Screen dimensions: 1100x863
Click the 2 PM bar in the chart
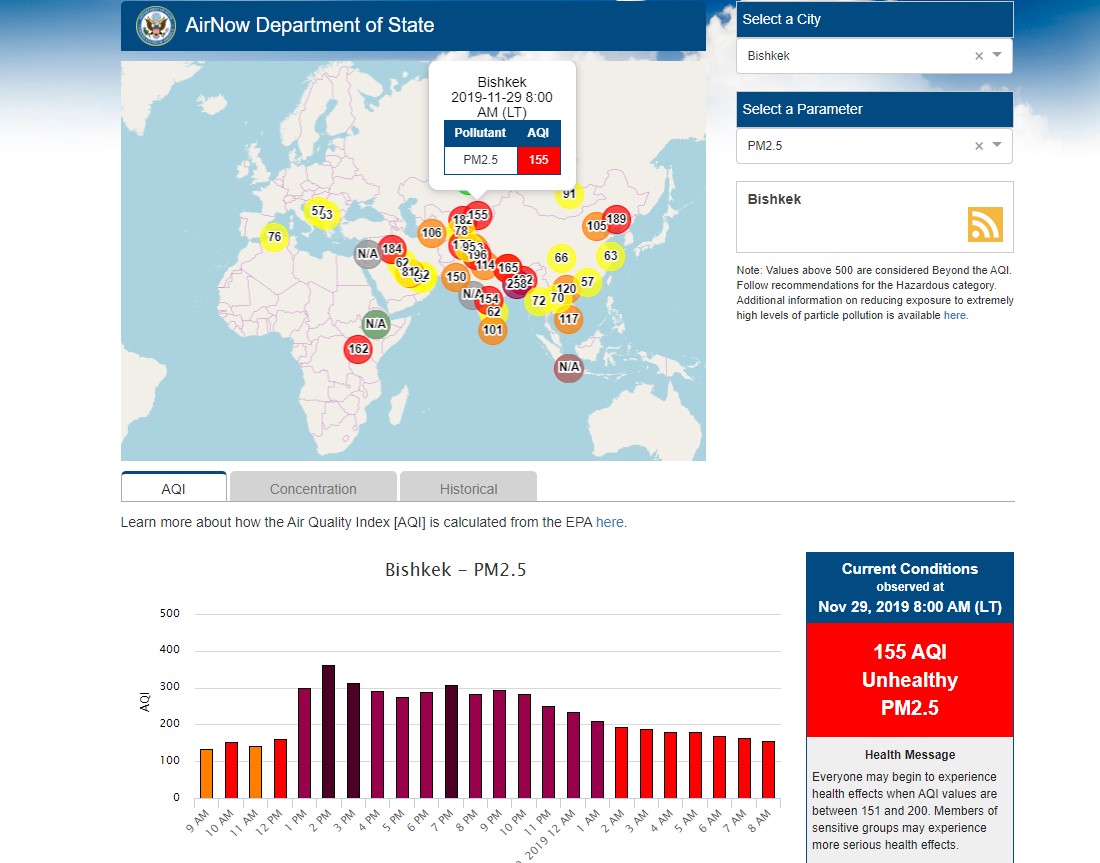click(x=328, y=731)
